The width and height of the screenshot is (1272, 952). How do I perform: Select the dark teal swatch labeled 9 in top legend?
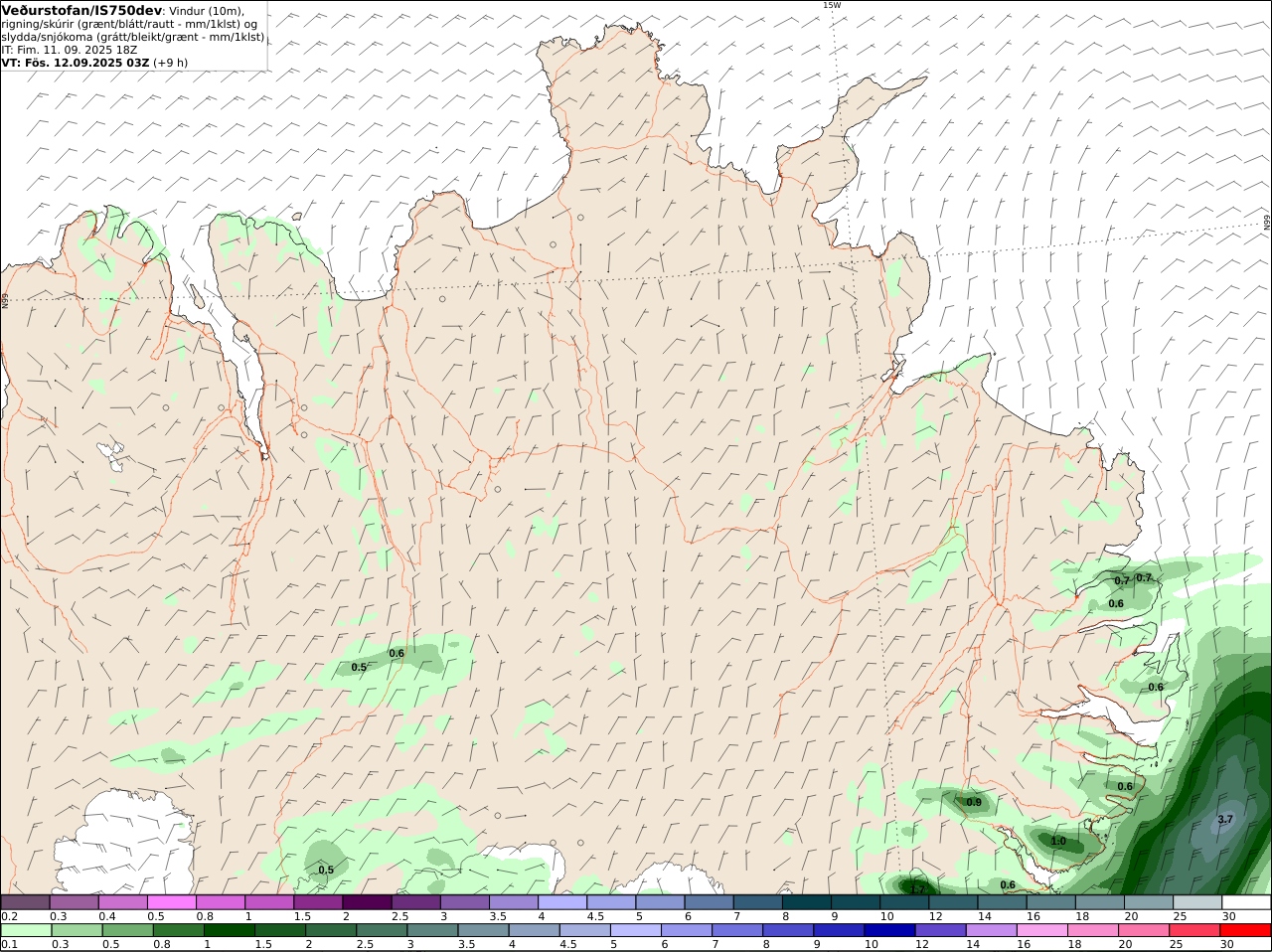coord(856,902)
